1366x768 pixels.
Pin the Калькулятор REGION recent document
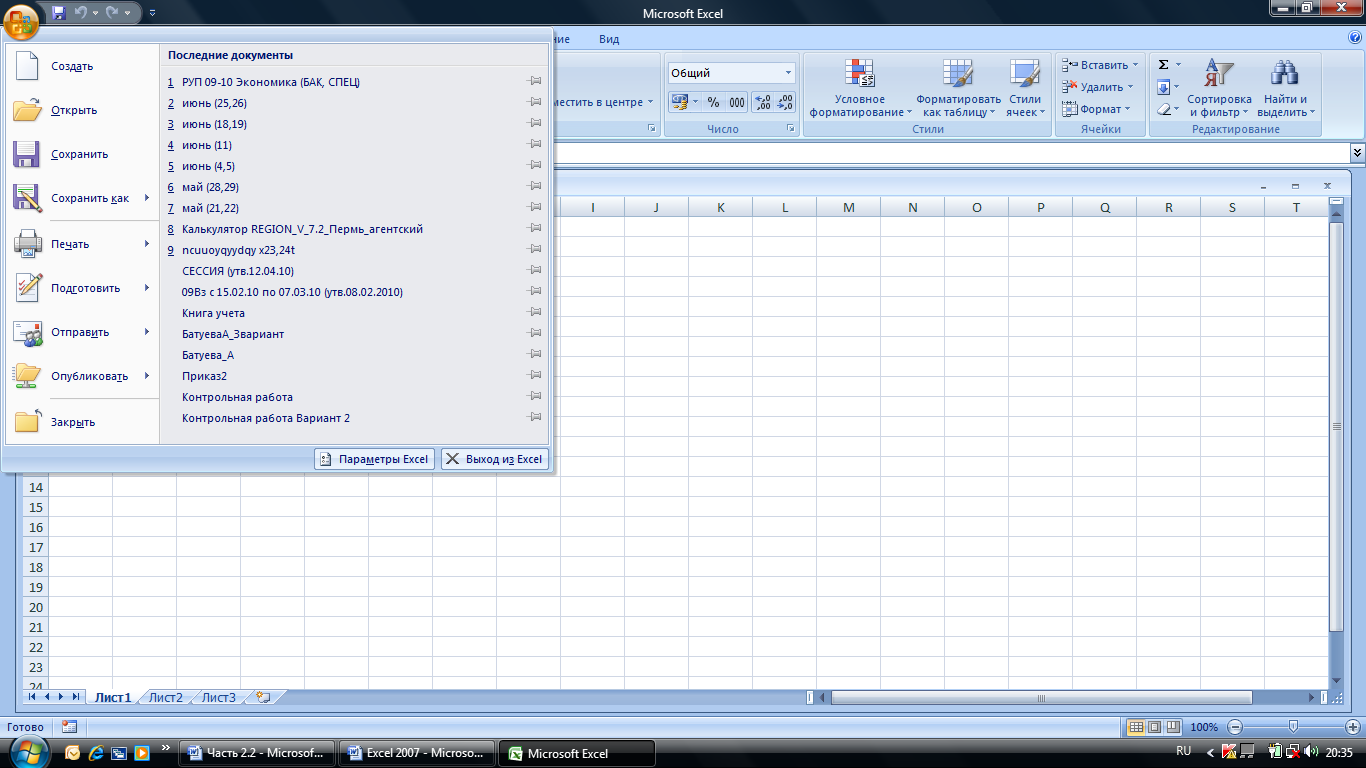(x=535, y=229)
